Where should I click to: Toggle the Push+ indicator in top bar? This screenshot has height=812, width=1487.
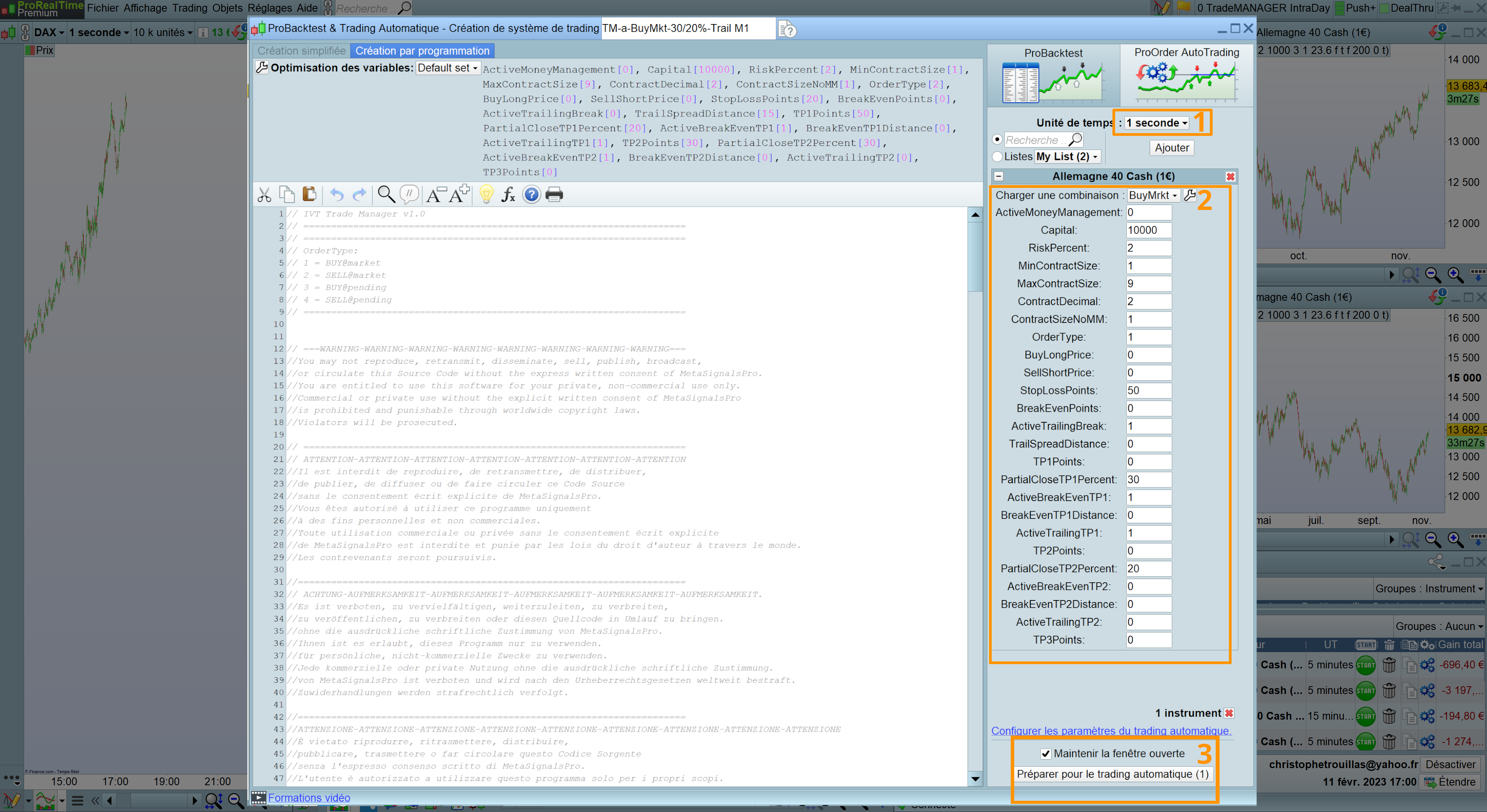pyautogui.click(x=1355, y=7)
